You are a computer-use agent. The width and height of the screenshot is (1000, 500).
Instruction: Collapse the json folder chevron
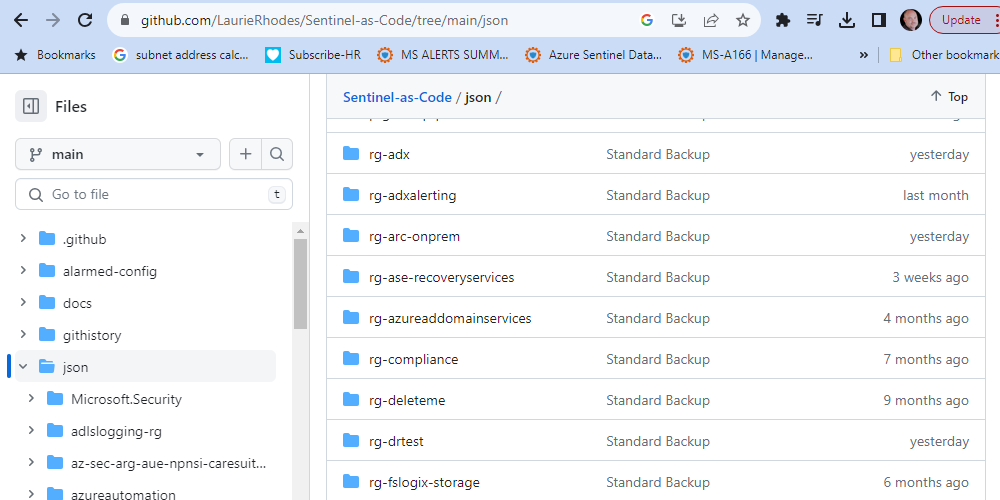coord(23,367)
